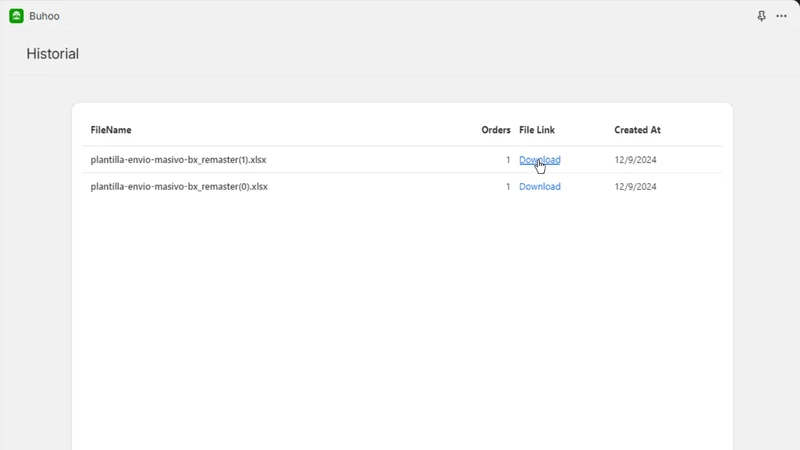Download the remaster(1).xlsx file
The height and width of the screenshot is (450, 800).
pyautogui.click(x=539, y=160)
